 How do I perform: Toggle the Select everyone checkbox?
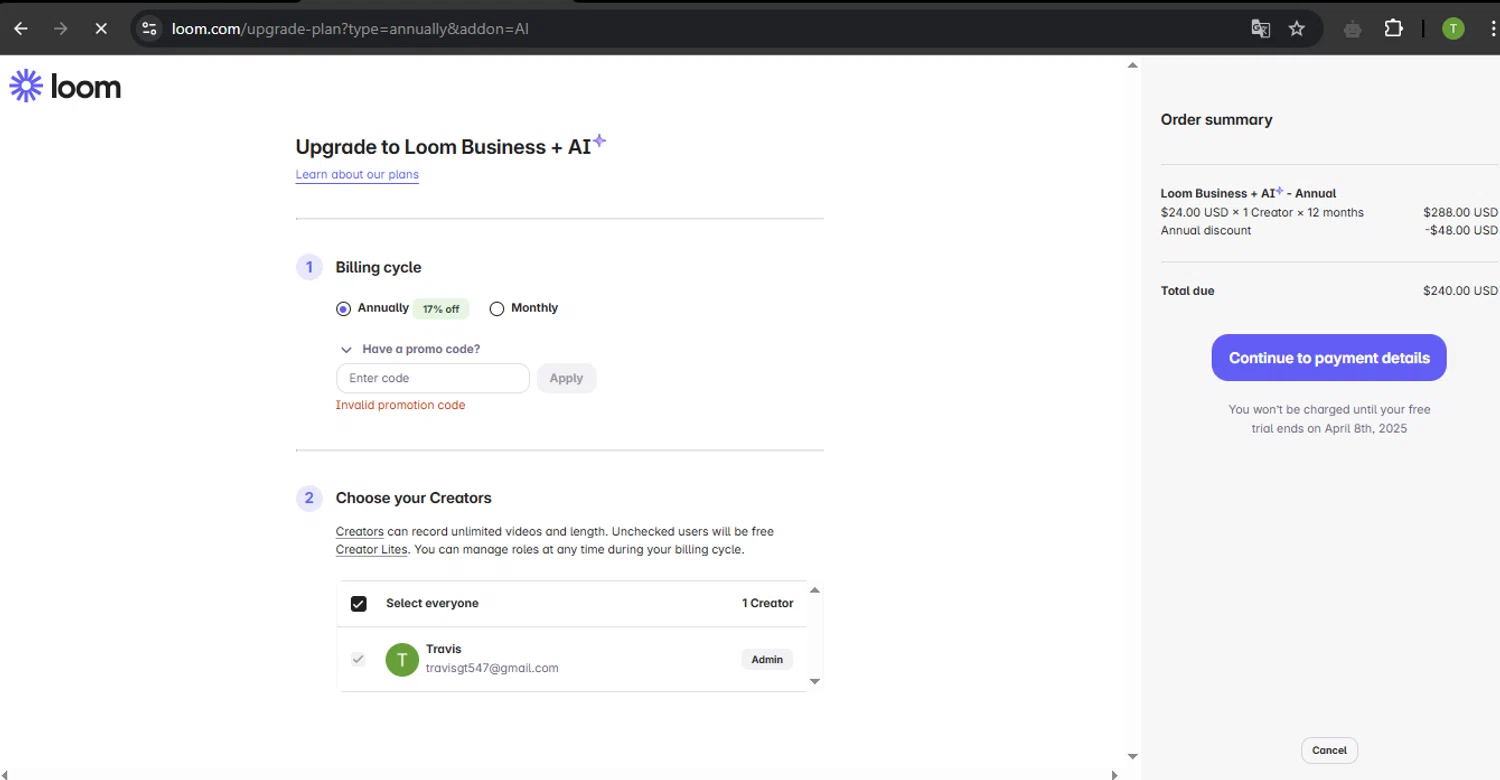click(359, 604)
